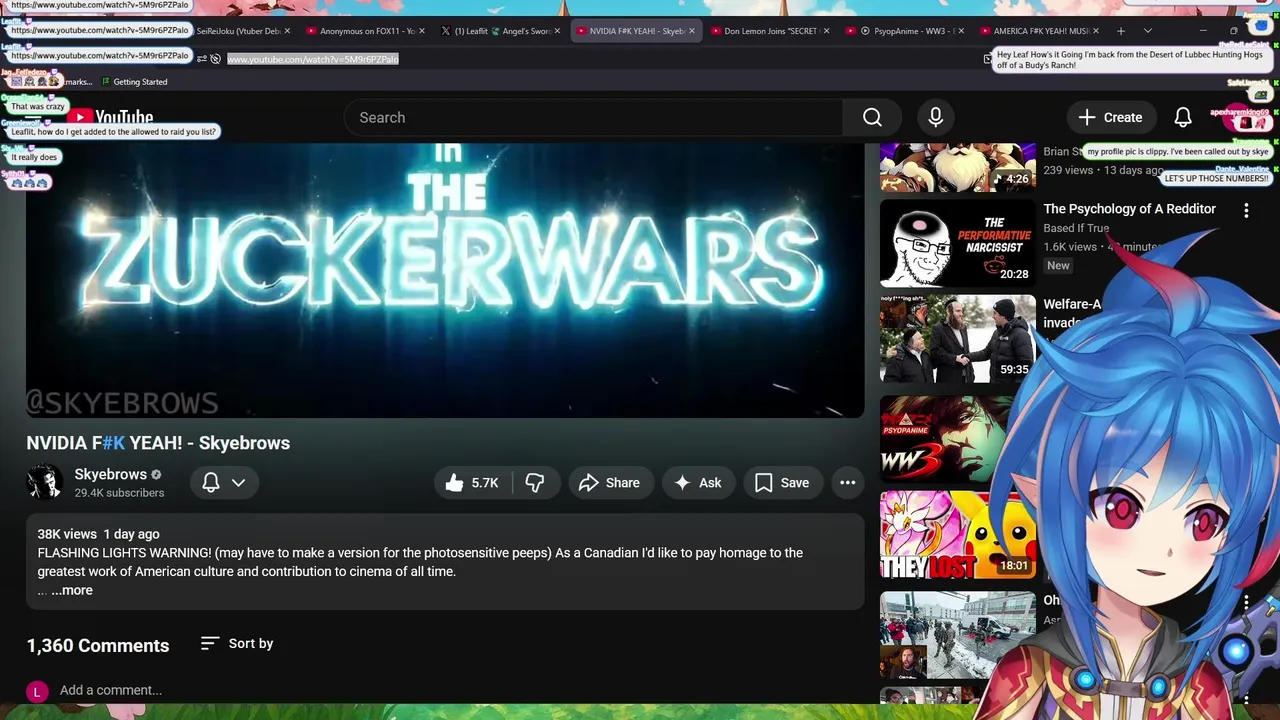The height and width of the screenshot is (720, 1280).
Task: Switch to the X Leaflit Angel's Sword tab
Action: pos(500,31)
